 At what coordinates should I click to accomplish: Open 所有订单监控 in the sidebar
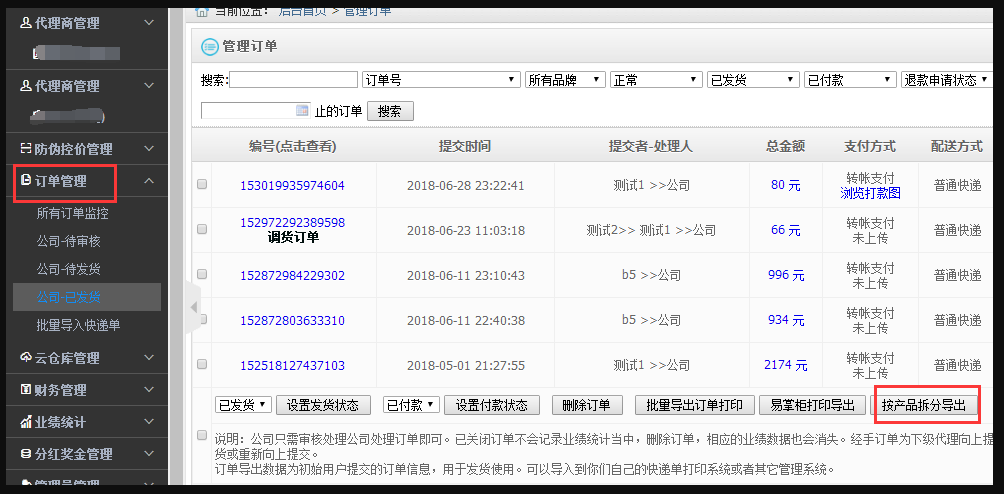click(72, 213)
